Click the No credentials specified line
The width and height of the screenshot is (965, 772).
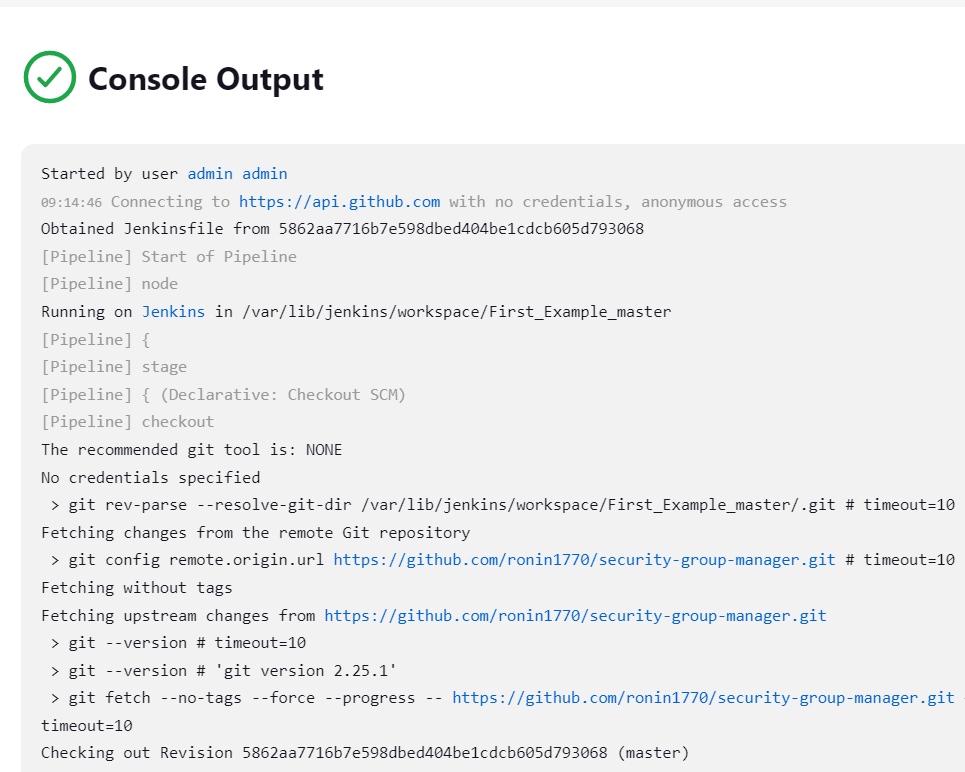point(150,478)
